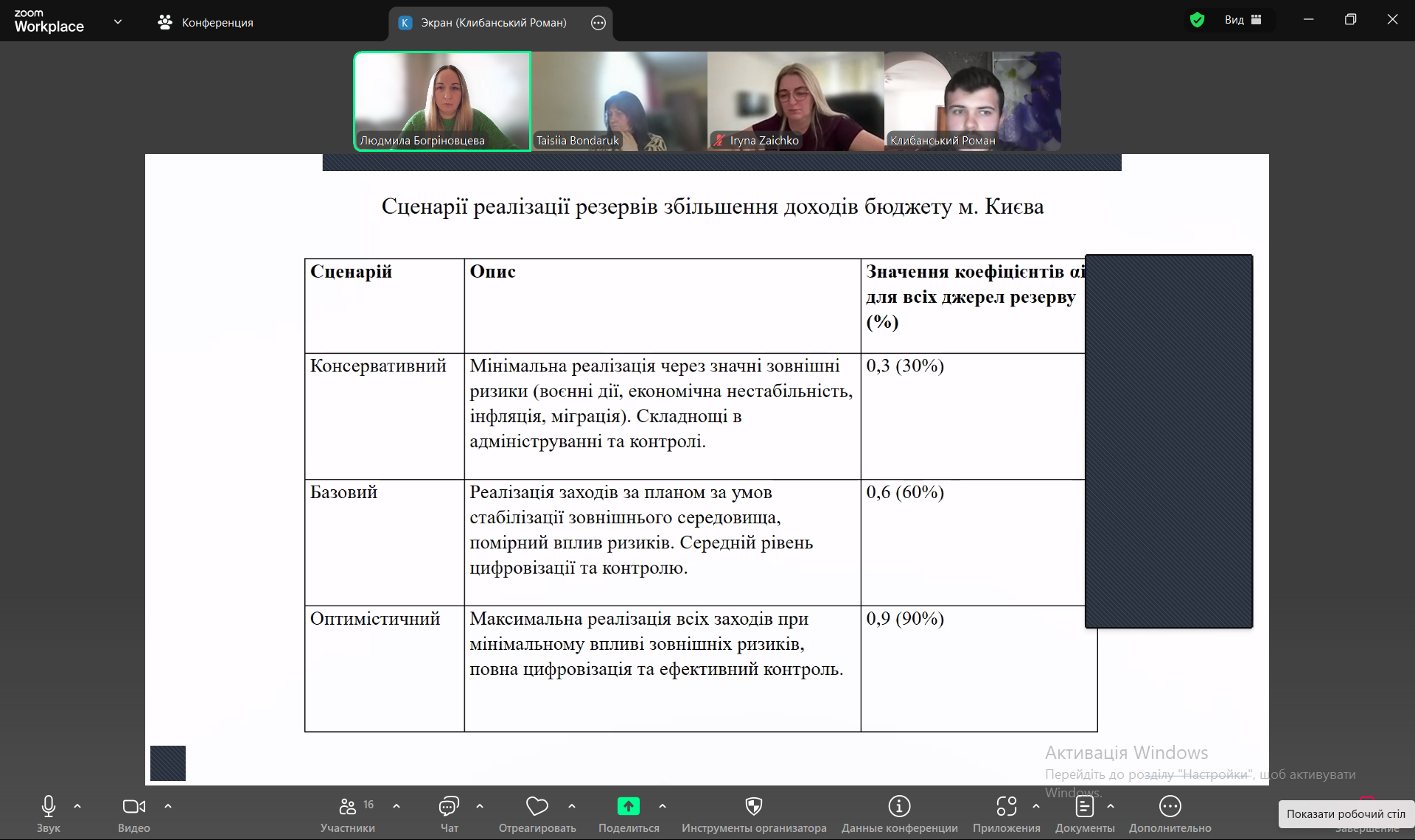Open the Вид view layout button
The height and width of the screenshot is (840, 1415).
point(1243,20)
